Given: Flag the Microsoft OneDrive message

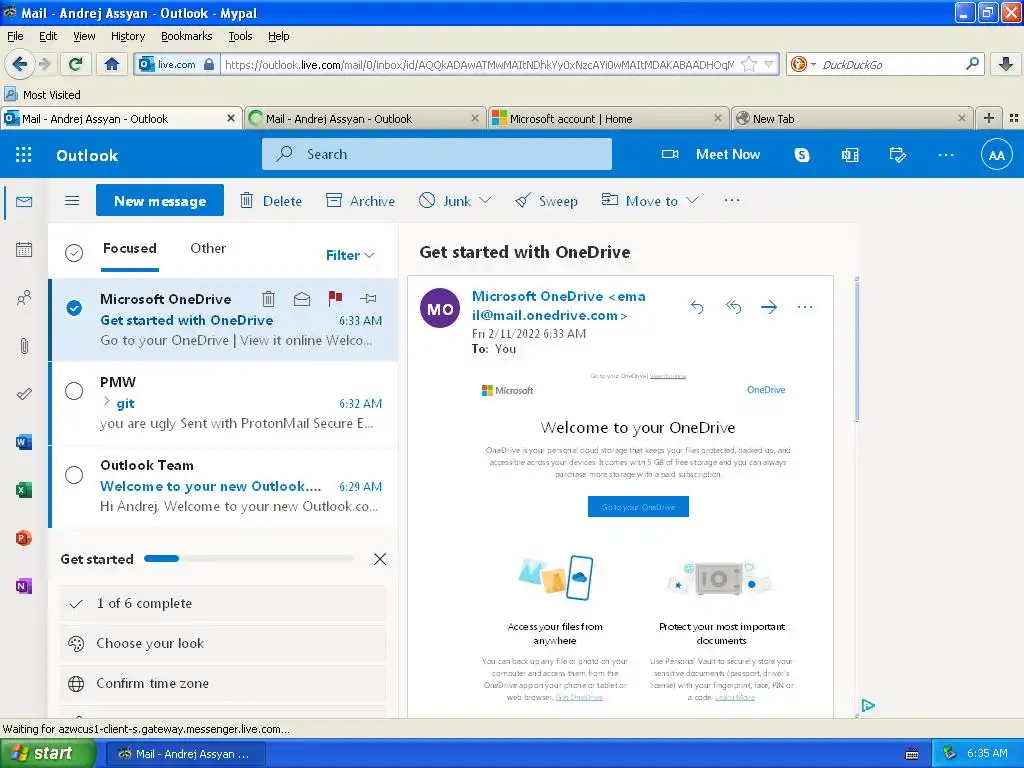Looking at the screenshot, I should (x=335, y=298).
